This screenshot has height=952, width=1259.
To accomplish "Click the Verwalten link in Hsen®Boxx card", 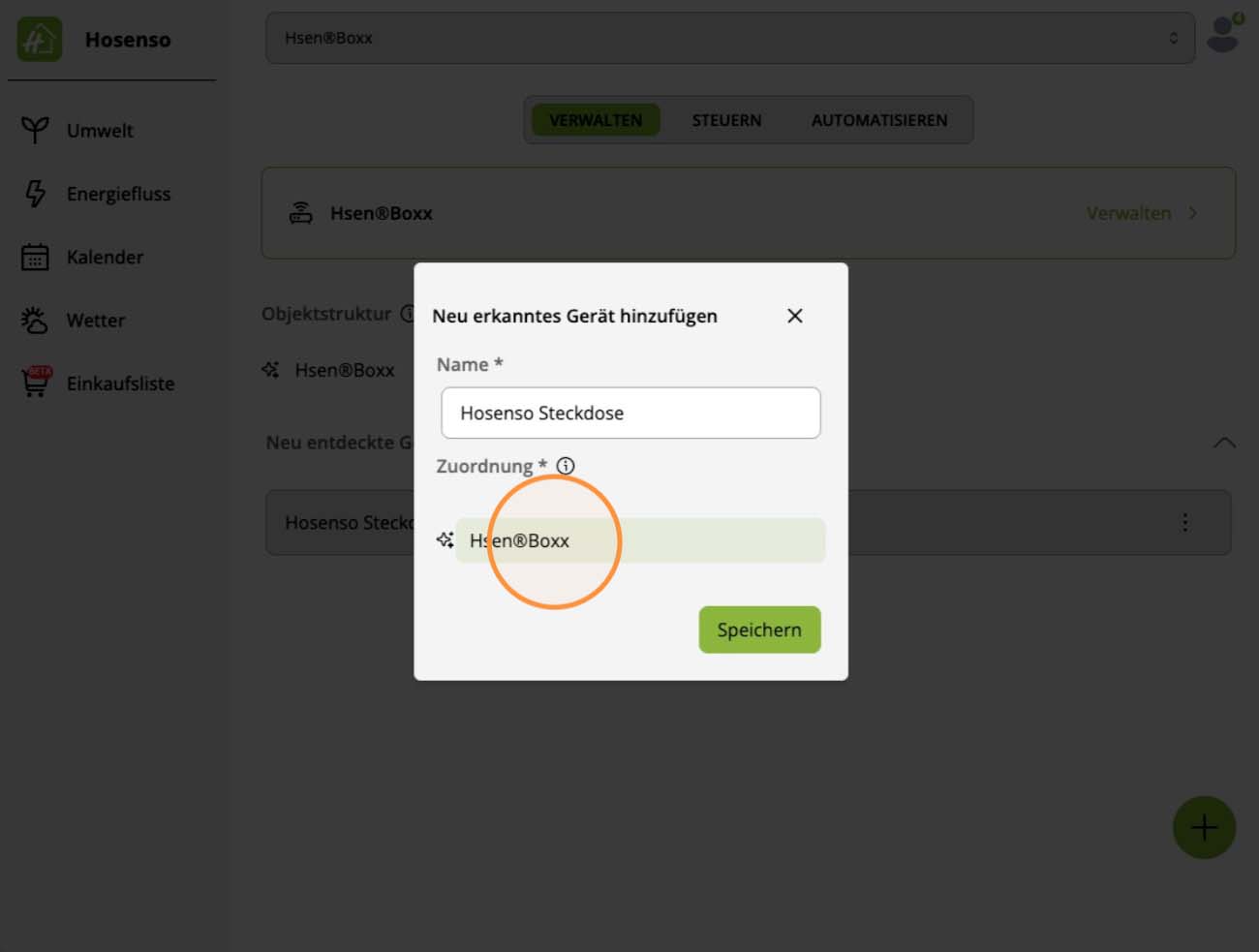I will (1128, 213).
